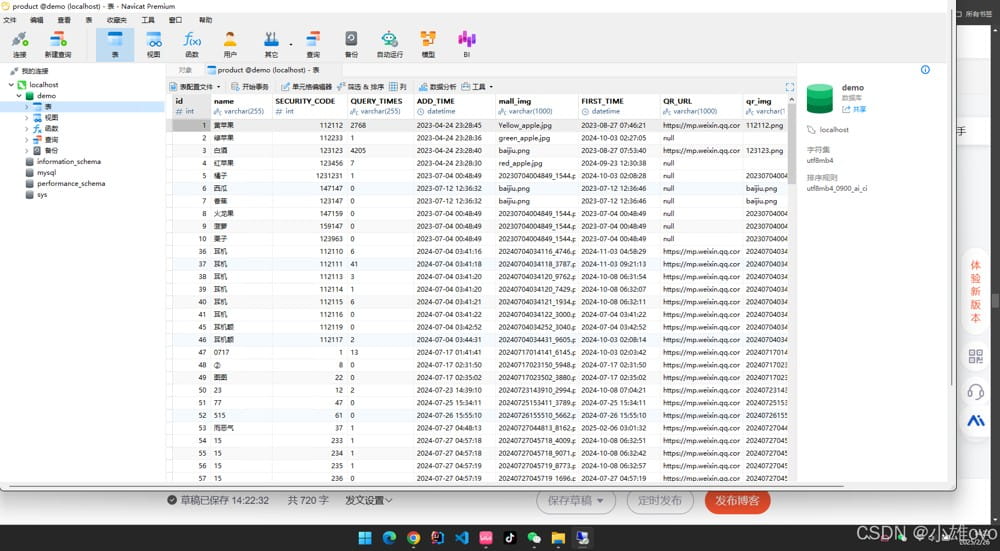Open the 收藏夹 menu in menu bar
The image size is (1000, 551).
[x=117, y=20]
